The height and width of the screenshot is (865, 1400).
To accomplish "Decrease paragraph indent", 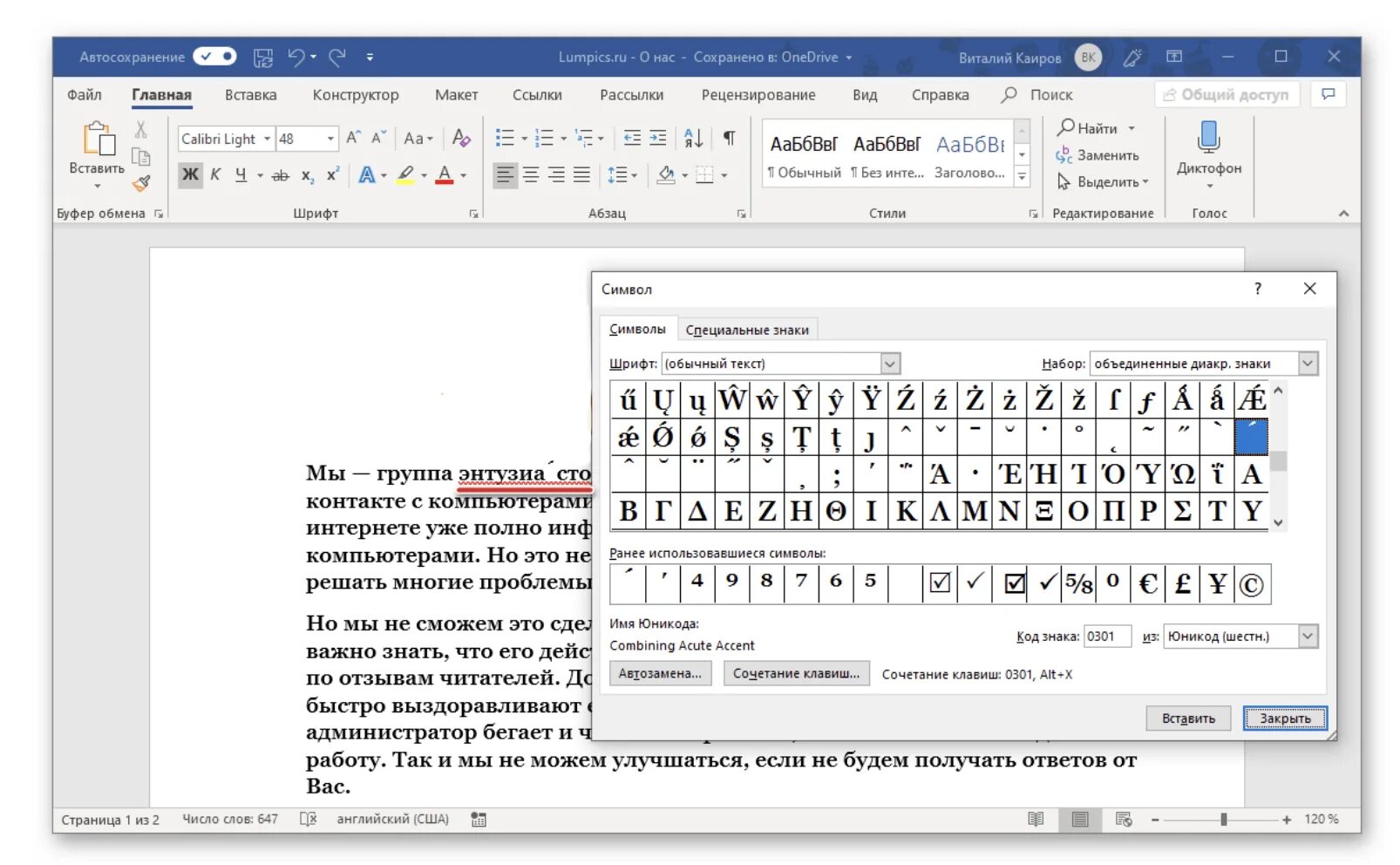I will (632, 138).
